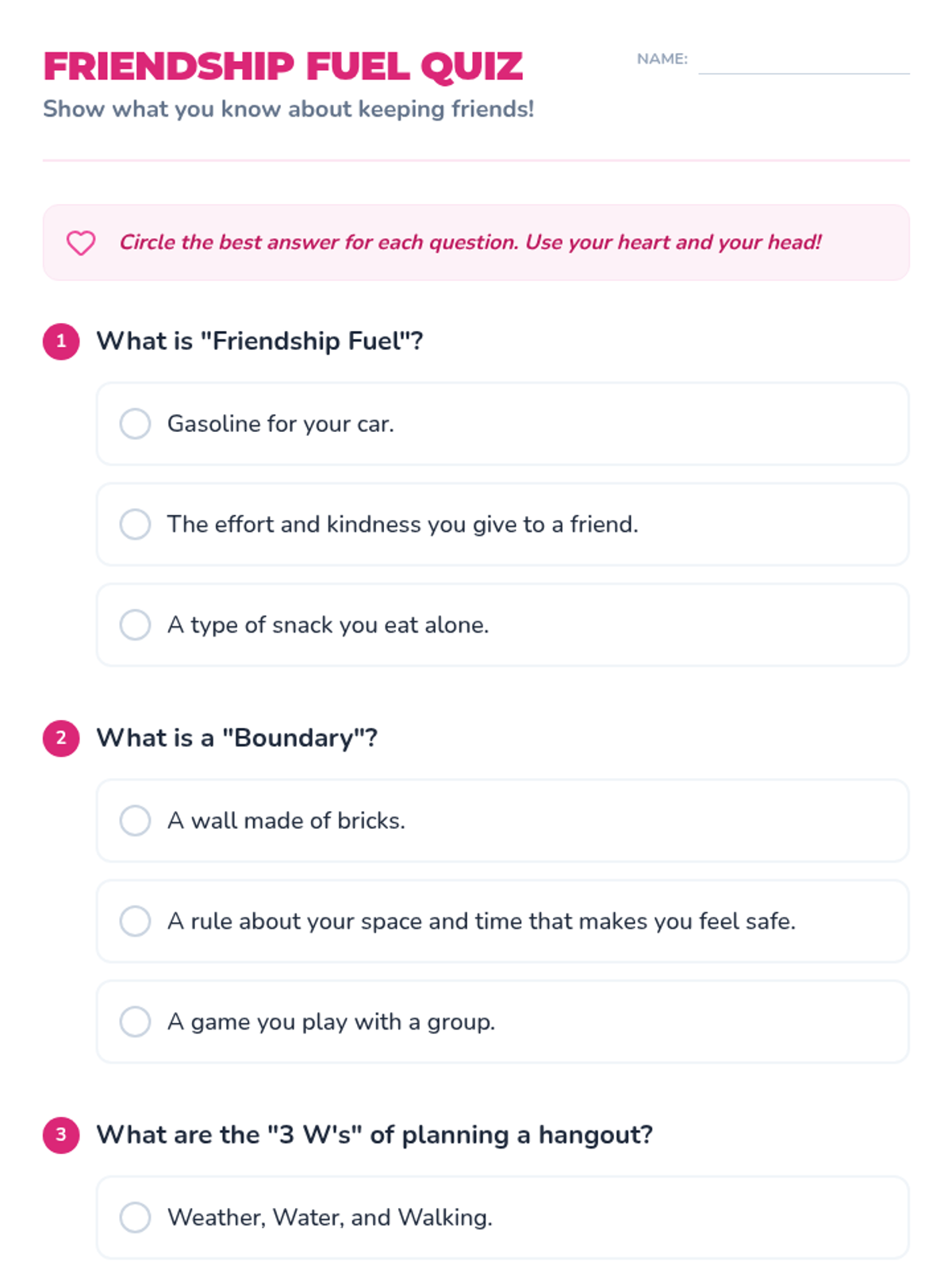Screen dimensions: 952x1270
Task: Choose "The effort and kindness" radio option
Action: coord(135,525)
